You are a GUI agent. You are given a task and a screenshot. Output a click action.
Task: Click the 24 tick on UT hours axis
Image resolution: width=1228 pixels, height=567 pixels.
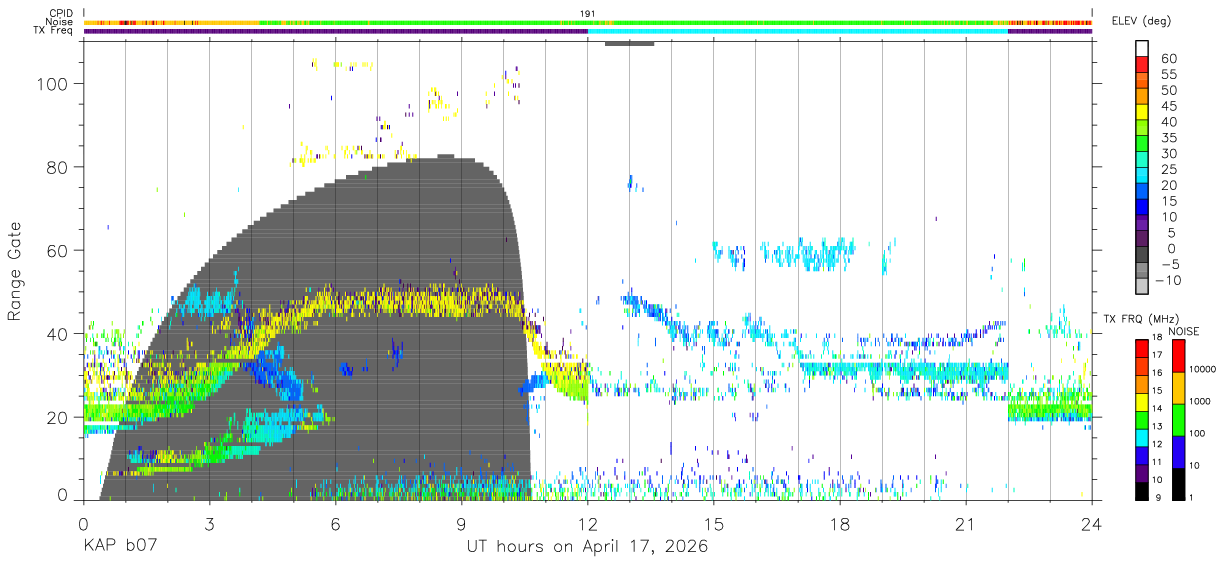coord(1092,524)
